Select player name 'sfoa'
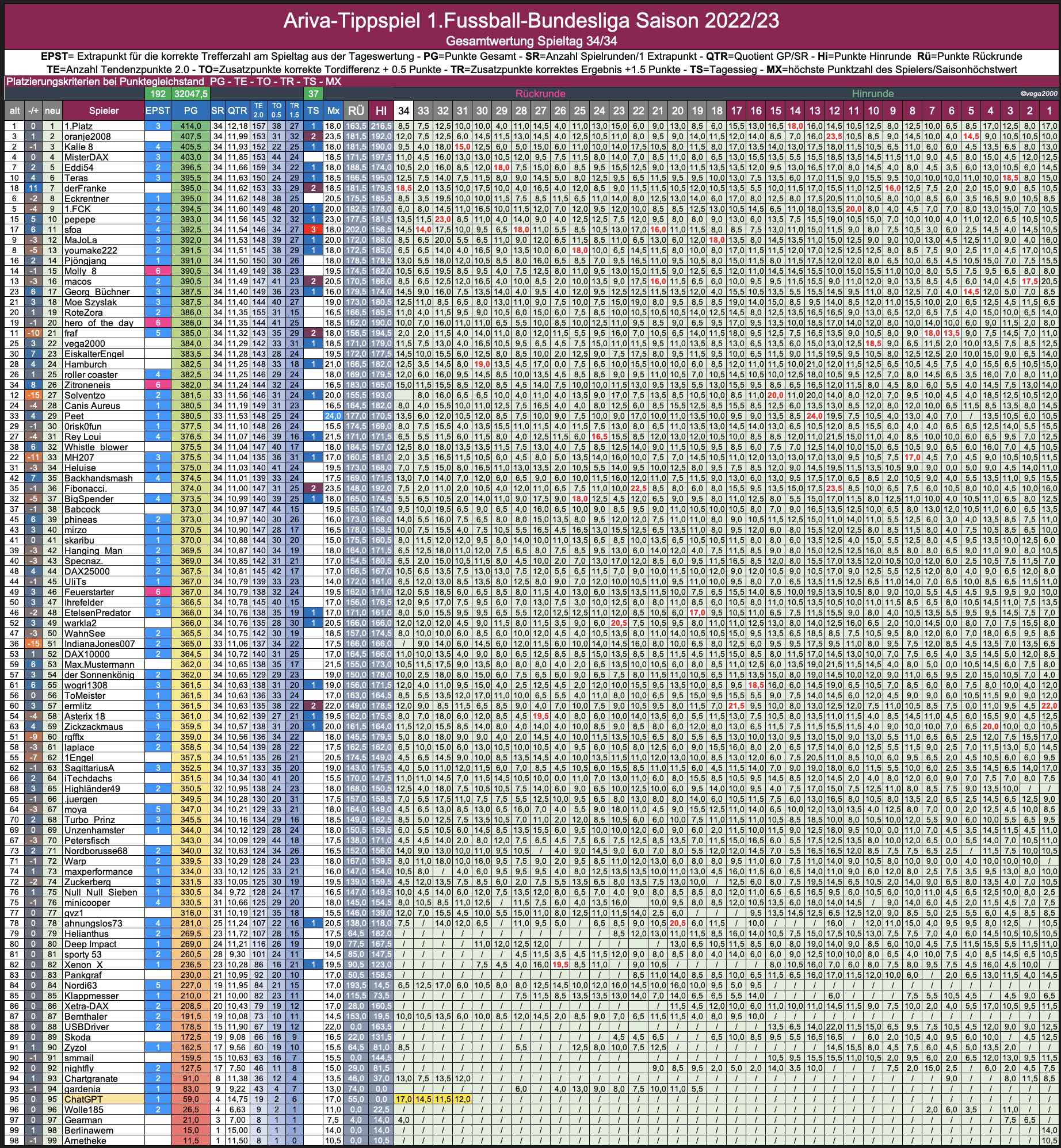The image size is (1061, 1148). 74,229
